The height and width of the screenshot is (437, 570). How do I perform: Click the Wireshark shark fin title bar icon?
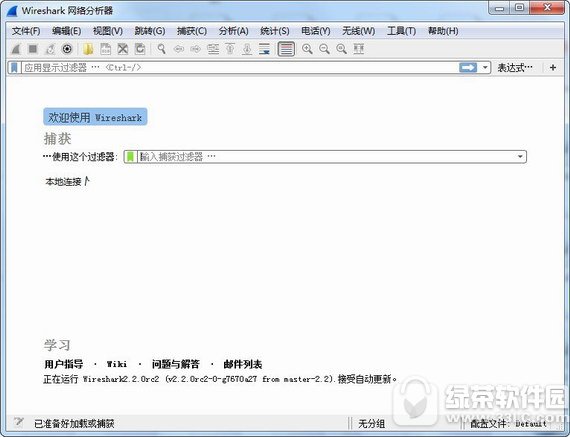coord(12,10)
